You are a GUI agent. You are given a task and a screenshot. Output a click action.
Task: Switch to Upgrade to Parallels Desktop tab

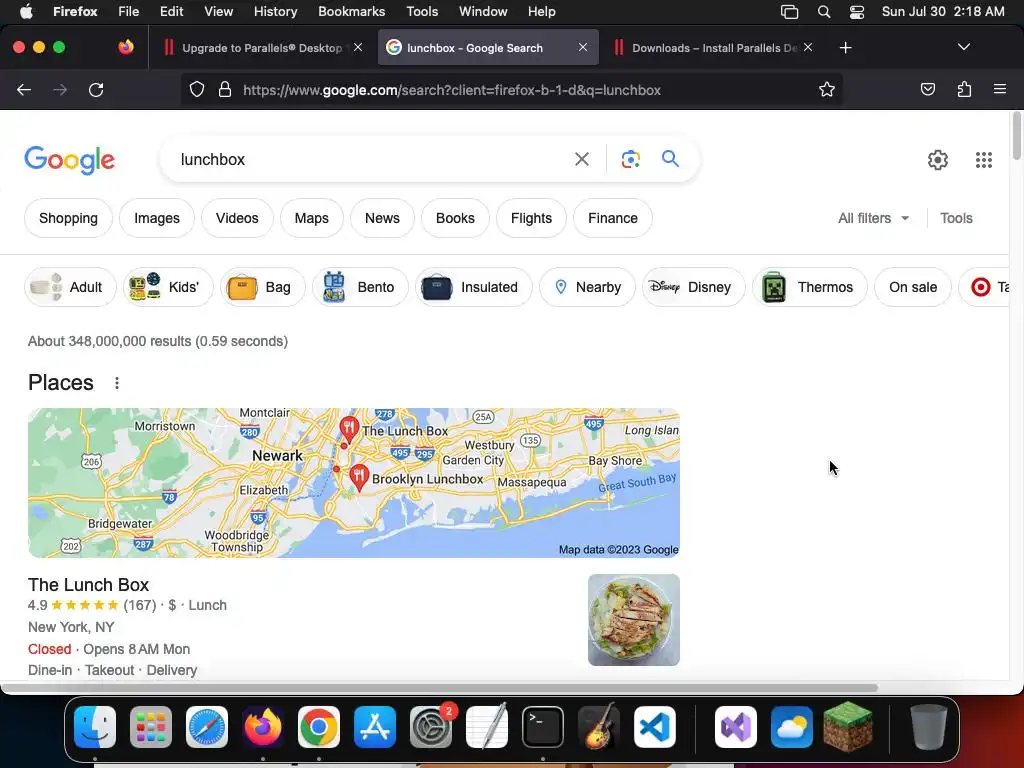(x=261, y=48)
